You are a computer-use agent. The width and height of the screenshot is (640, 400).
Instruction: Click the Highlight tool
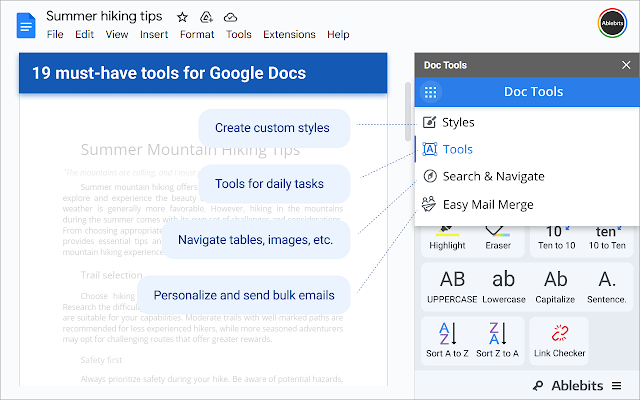[447, 239]
